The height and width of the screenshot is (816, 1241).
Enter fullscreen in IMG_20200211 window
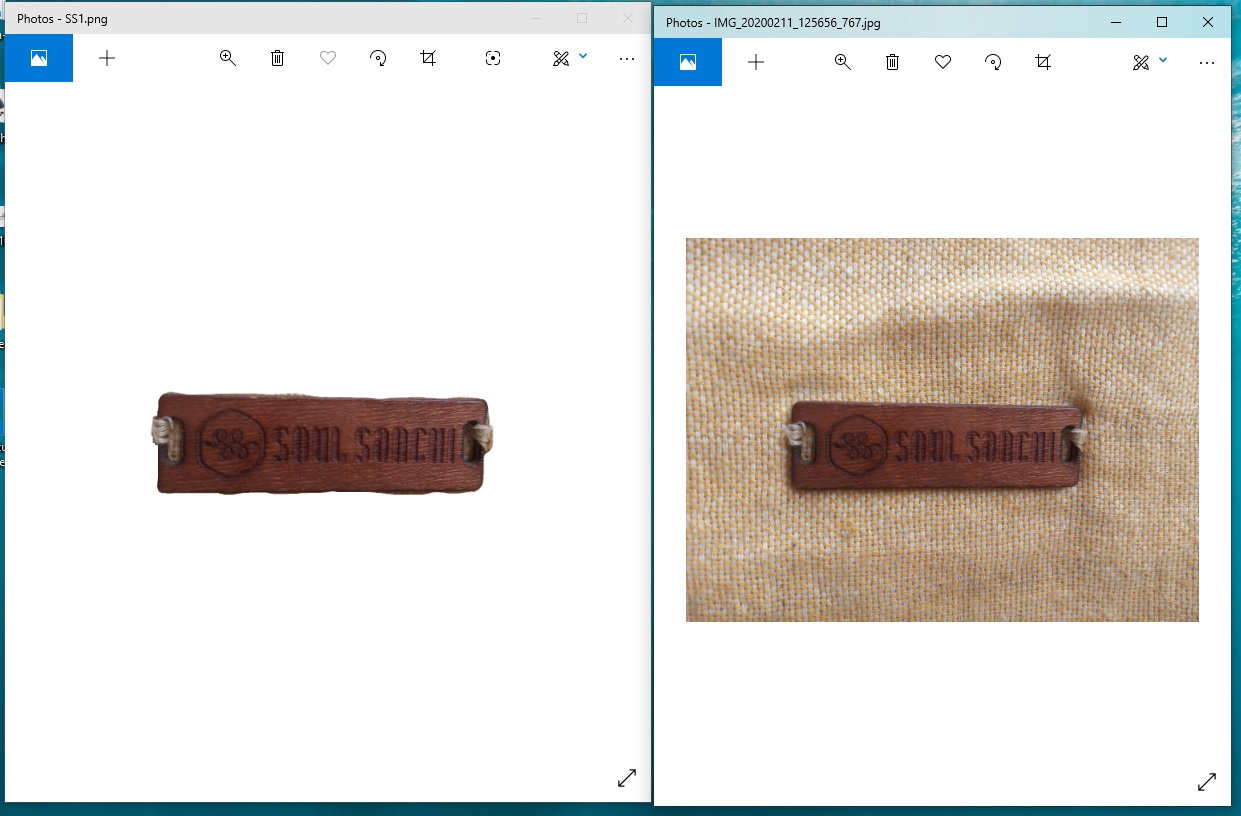1207,782
